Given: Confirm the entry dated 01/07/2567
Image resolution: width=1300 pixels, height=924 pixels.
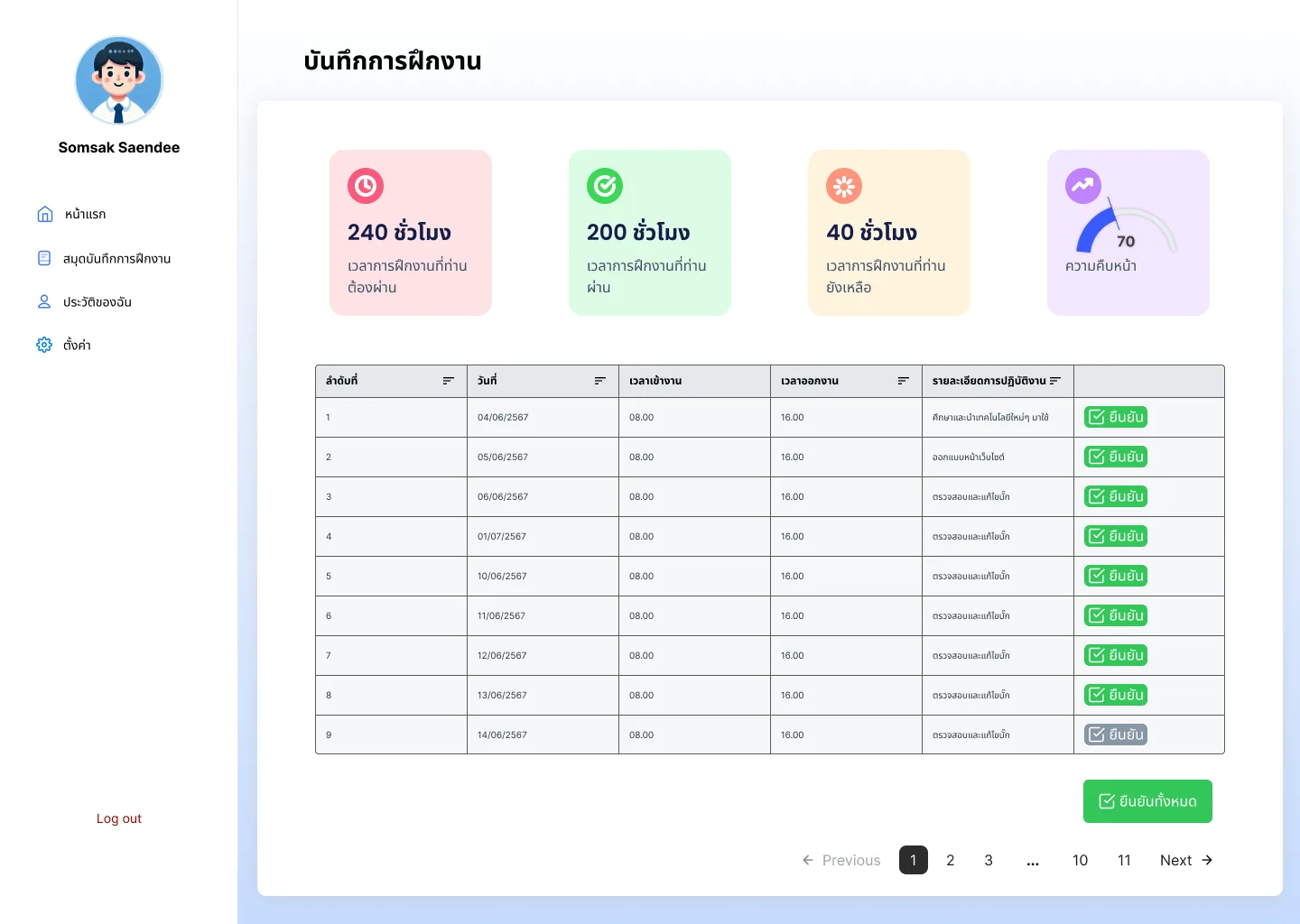Looking at the screenshot, I should pyautogui.click(x=1116, y=536).
